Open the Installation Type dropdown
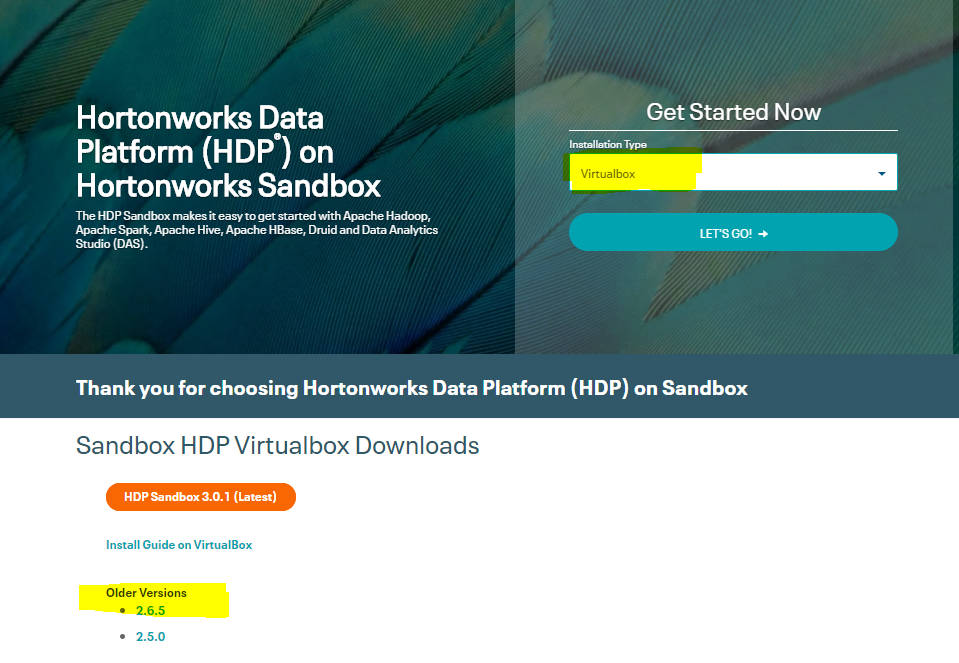959x663 pixels. click(733, 171)
